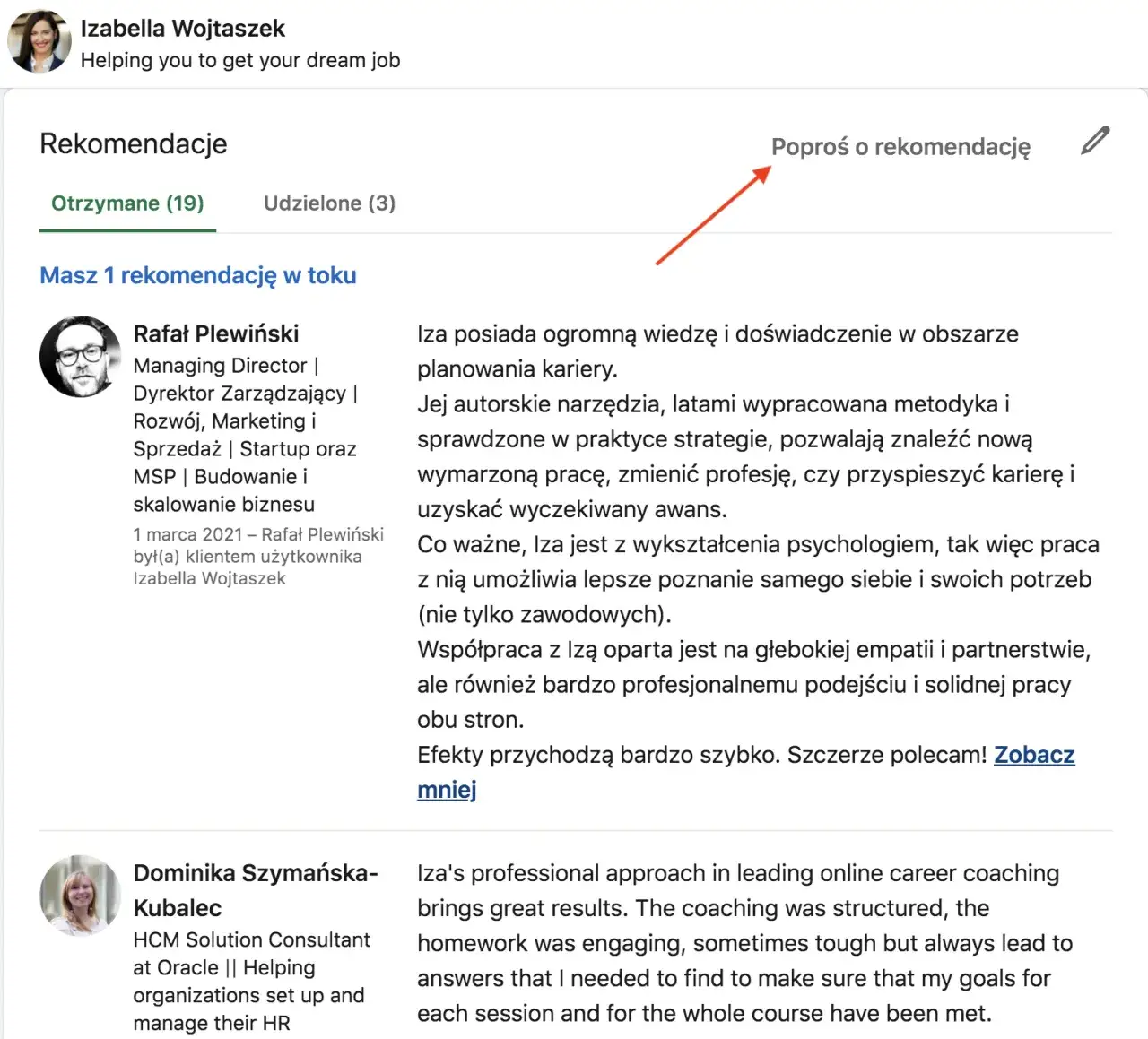Click the Rekomendacje section title

[x=133, y=143]
